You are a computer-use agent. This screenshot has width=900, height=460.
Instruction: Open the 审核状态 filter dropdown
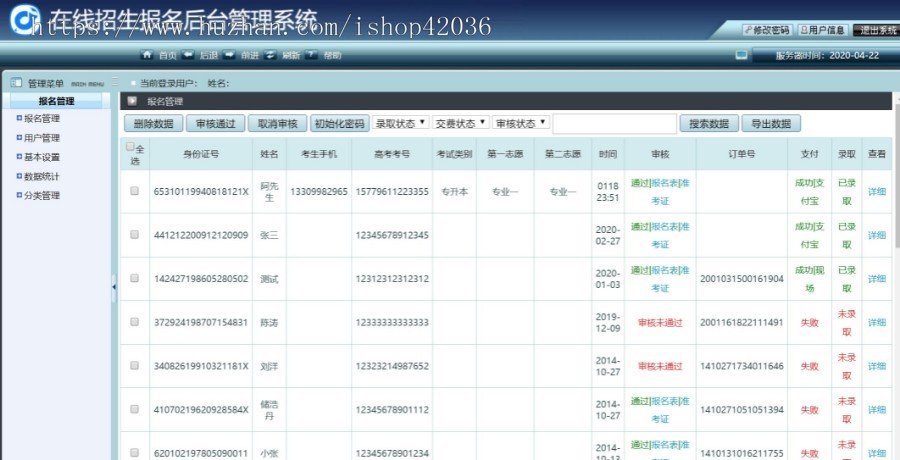coord(521,123)
